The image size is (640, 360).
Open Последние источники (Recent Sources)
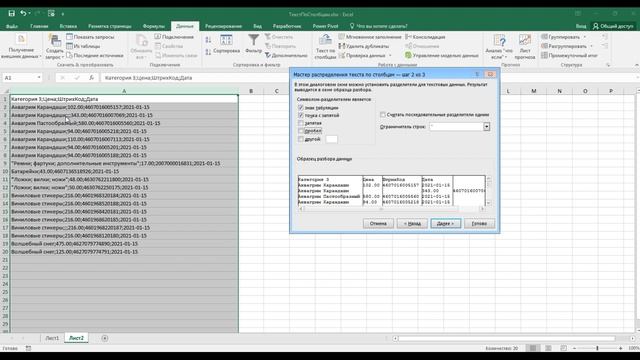(95, 55)
